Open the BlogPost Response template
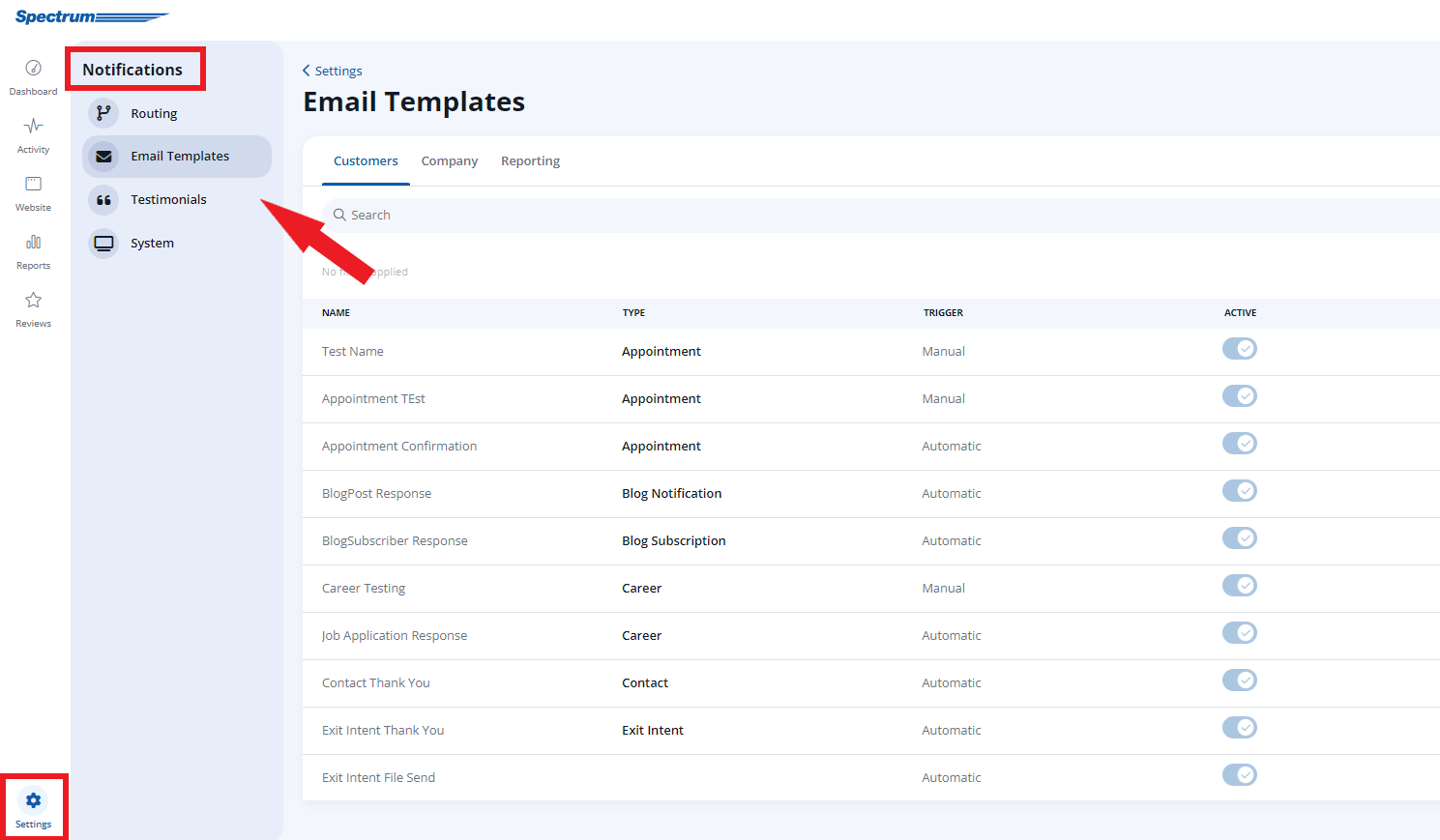 click(377, 493)
